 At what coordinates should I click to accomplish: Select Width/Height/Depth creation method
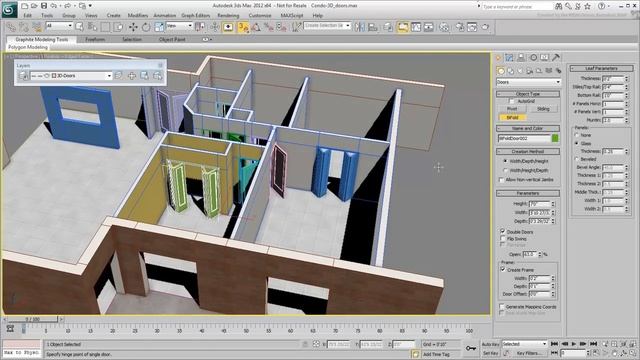pyautogui.click(x=505, y=170)
